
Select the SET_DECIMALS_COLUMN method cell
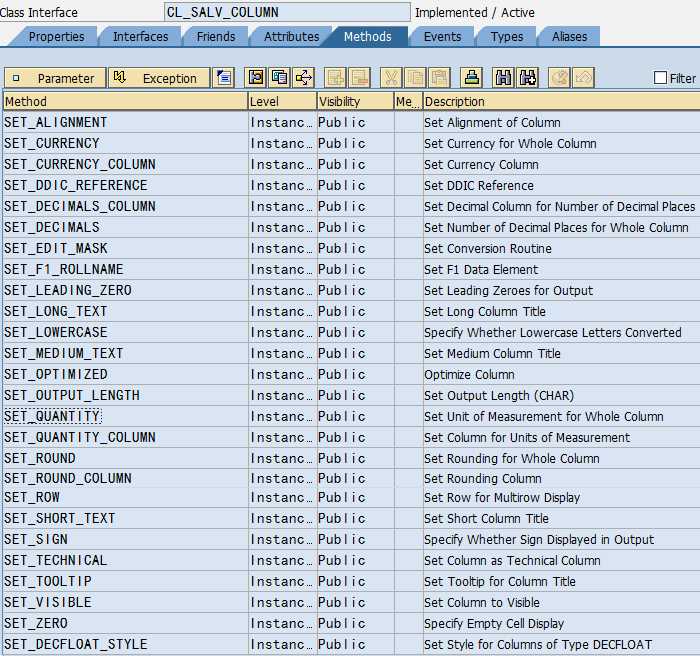coord(125,206)
